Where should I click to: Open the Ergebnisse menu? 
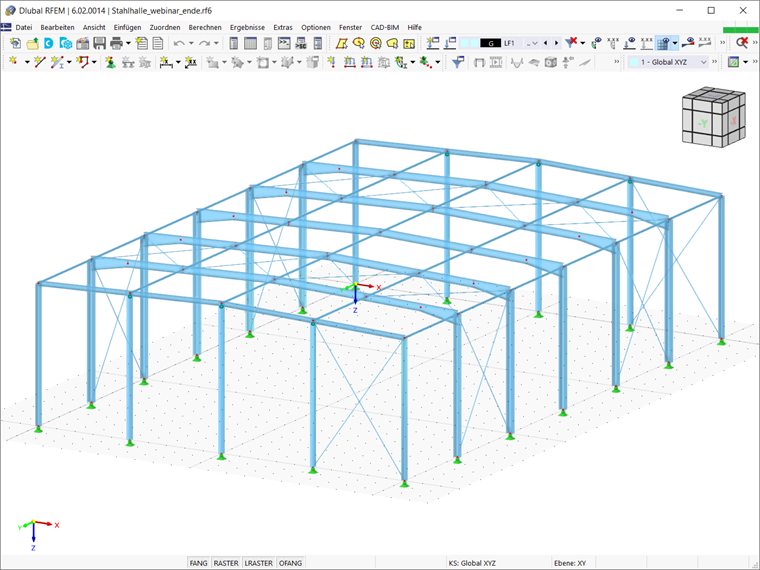pyautogui.click(x=247, y=28)
